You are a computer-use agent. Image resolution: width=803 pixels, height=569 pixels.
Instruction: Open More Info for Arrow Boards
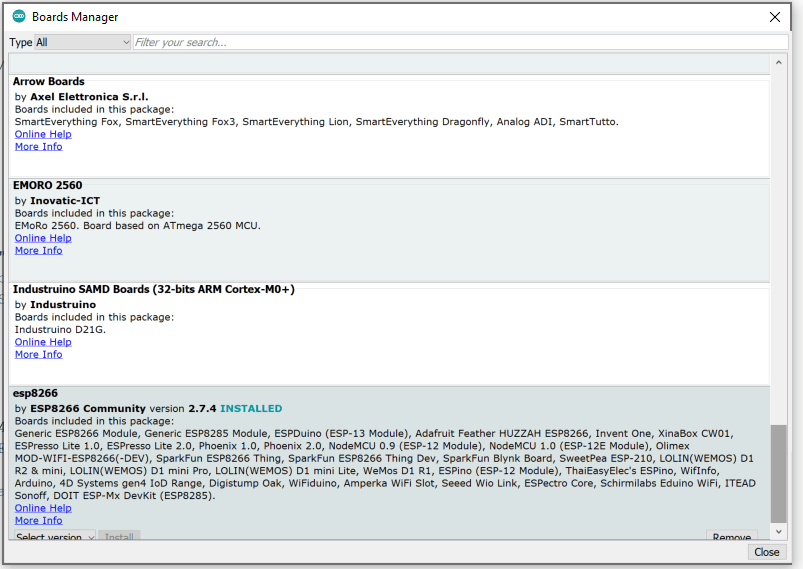38,146
